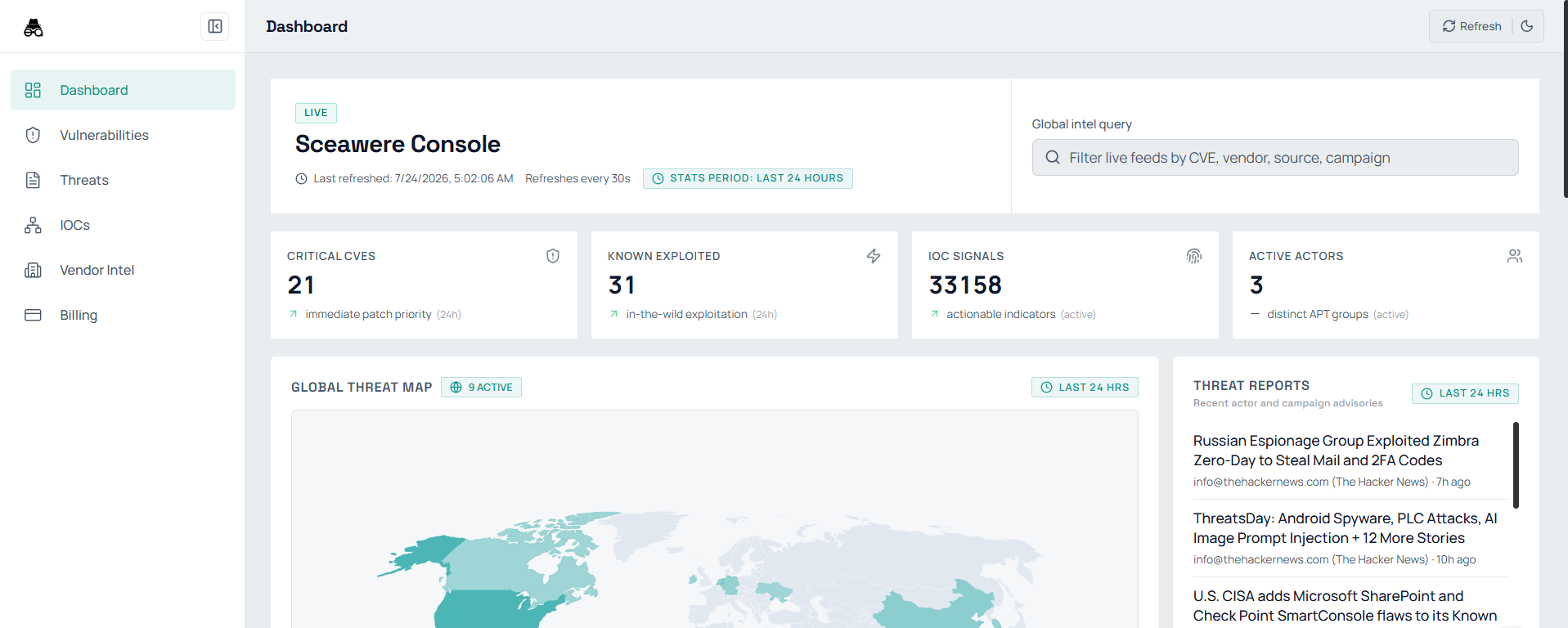Screen dimensions: 1568x628
Task: Click the Global Threat Map heading
Action: pos(362,388)
